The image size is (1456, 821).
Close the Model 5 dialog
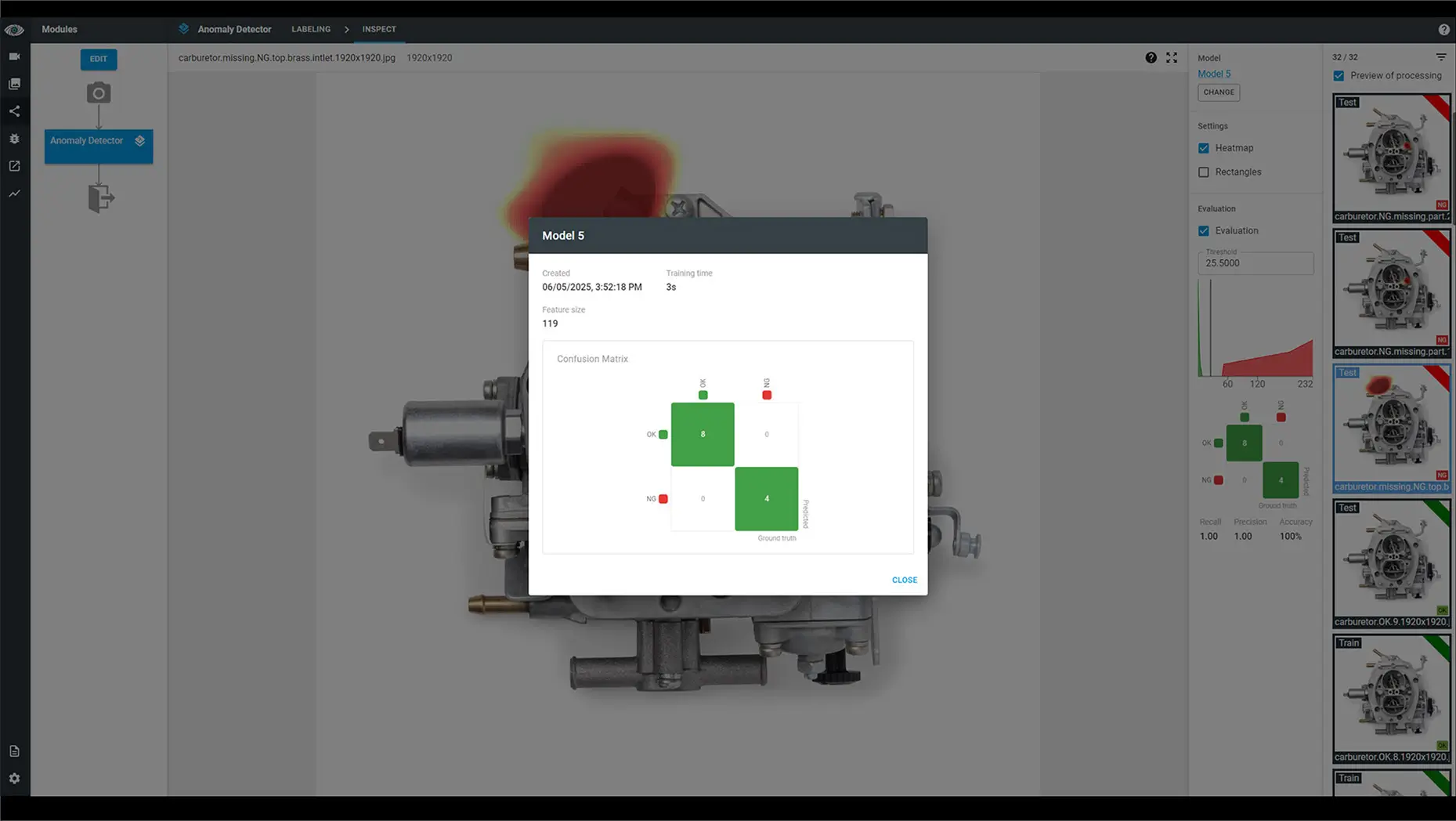point(904,580)
